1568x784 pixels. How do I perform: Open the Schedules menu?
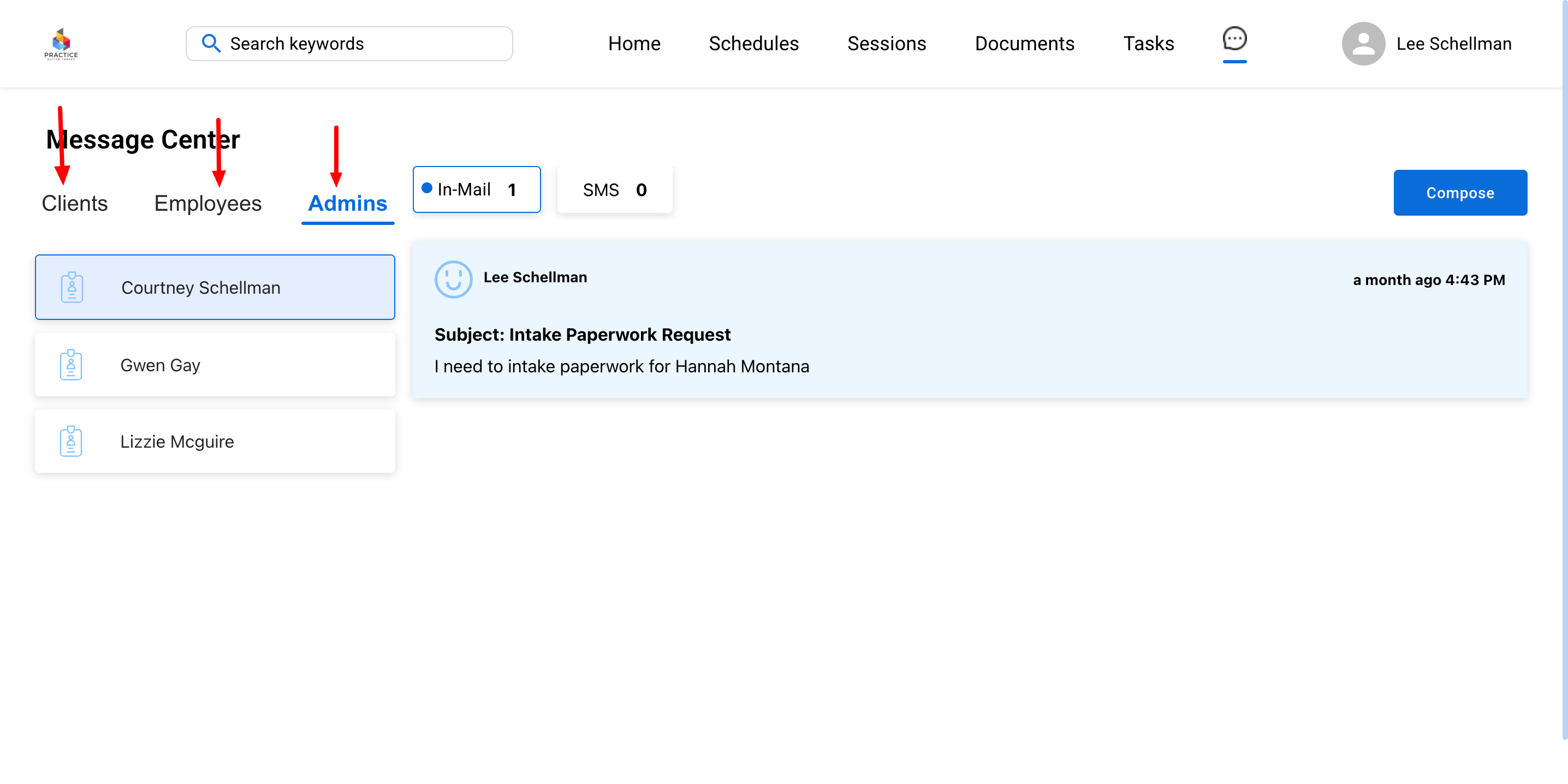point(753,44)
